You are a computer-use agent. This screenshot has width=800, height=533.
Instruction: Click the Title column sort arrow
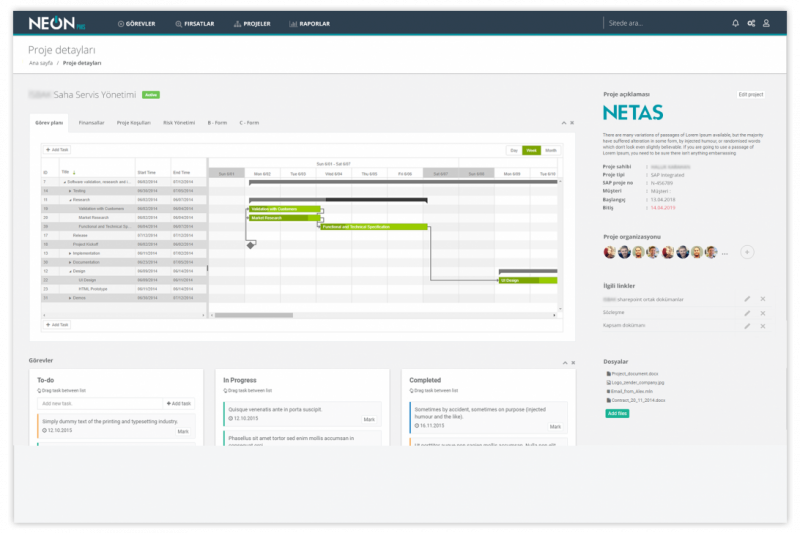click(74, 172)
